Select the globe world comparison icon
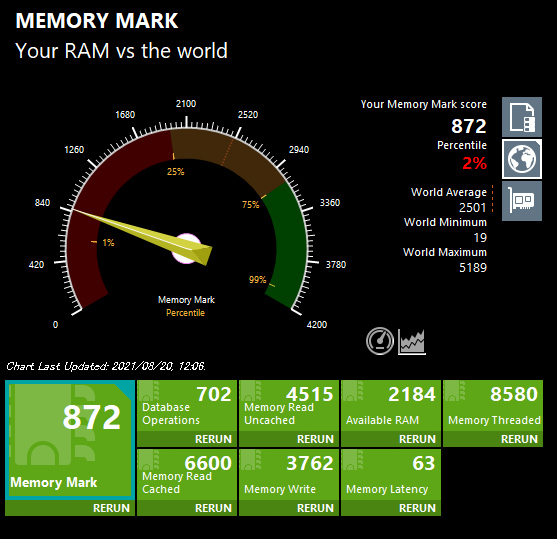Image resolution: width=557 pixels, height=539 pixels. 522,159
